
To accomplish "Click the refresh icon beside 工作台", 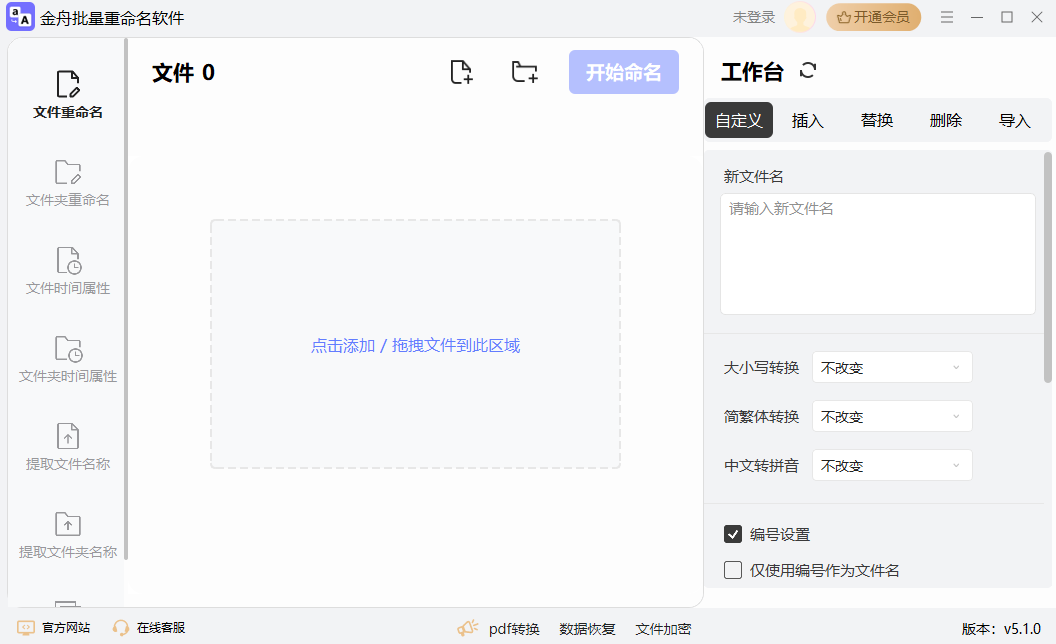I will click(x=808, y=70).
